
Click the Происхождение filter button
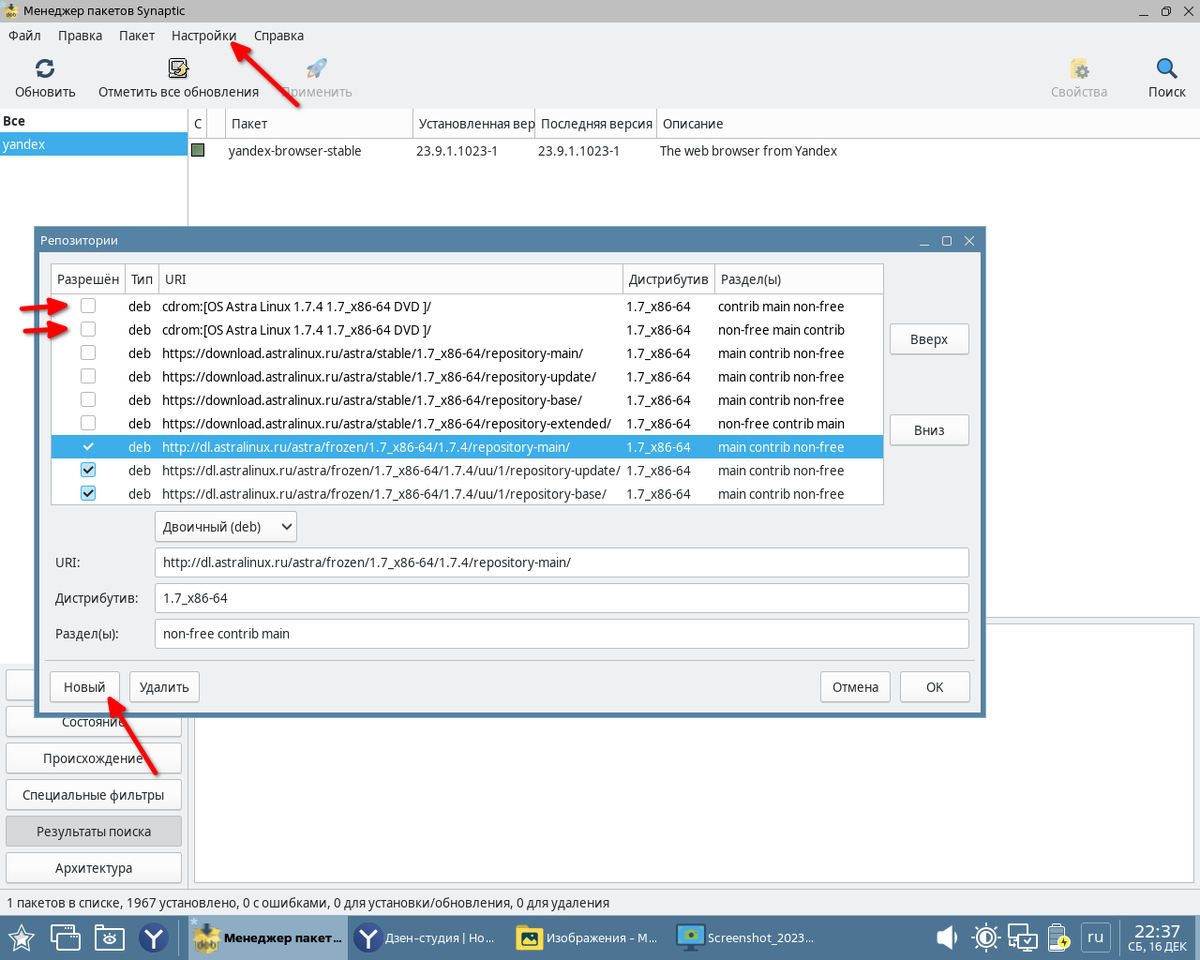[x=94, y=758]
